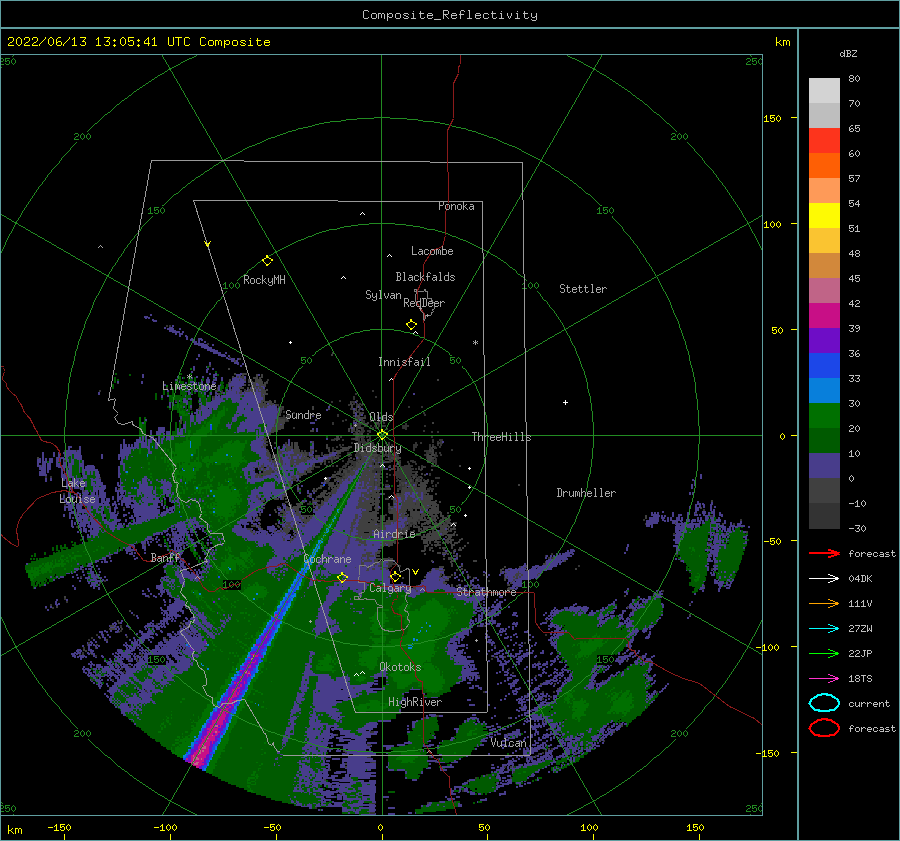Pick the light gray 70-80 dBZ swatch
Screen dimensions: 900x841
click(x=824, y=91)
